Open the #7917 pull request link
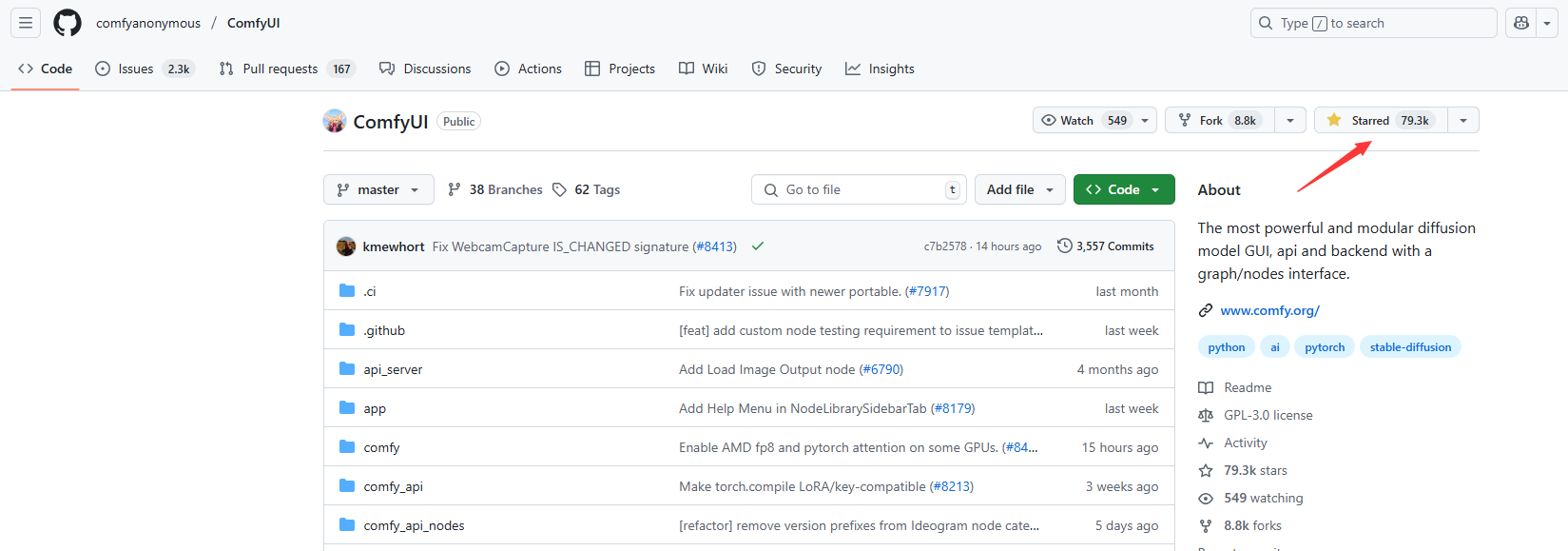This screenshot has height=551, width=1568. [927, 291]
